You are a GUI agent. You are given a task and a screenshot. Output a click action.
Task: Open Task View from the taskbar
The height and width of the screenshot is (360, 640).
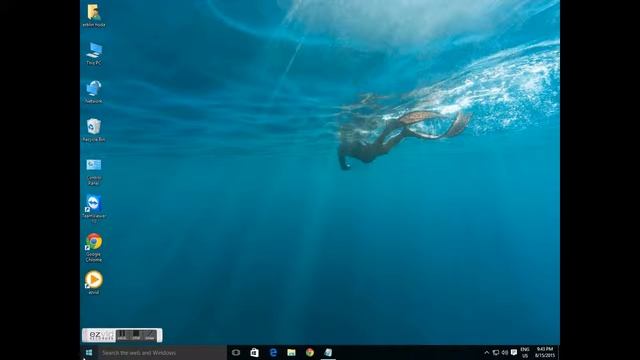[236, 353]
